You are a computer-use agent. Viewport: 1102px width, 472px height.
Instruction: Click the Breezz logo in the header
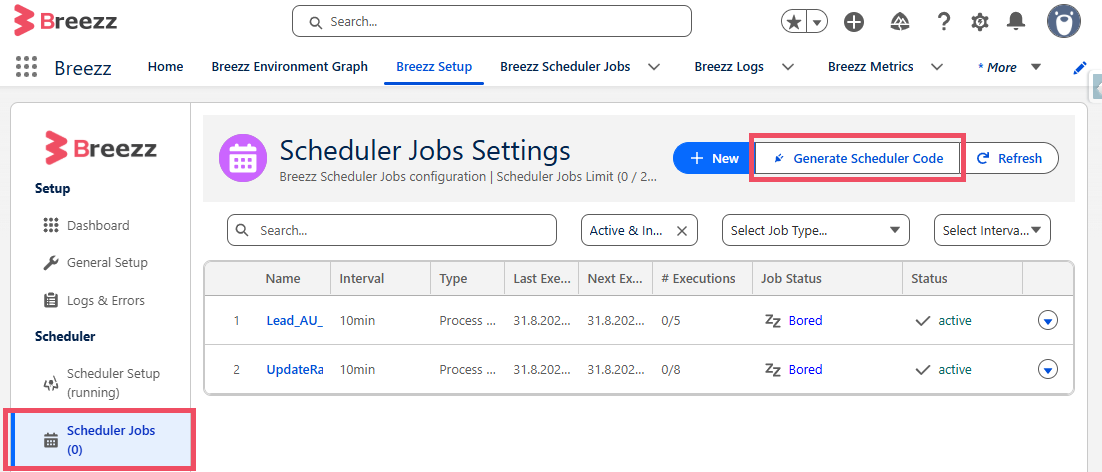pos(65,21)
